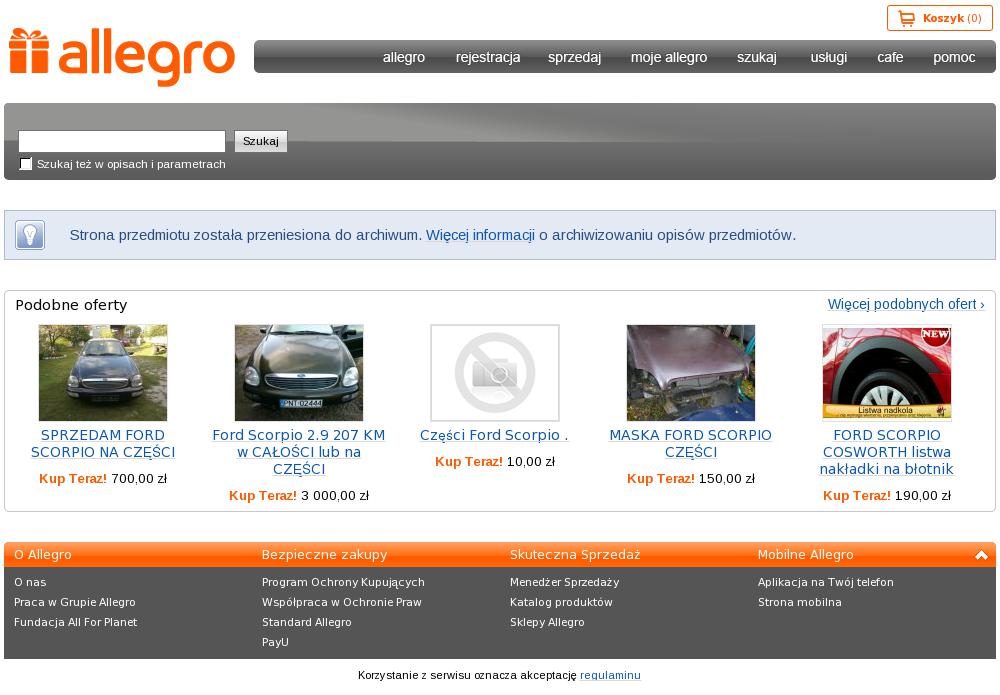Open 'Praca w Grupie Allegro' footer link
The width and height of the screenshot is (1000, 695).
pos(75,603)
